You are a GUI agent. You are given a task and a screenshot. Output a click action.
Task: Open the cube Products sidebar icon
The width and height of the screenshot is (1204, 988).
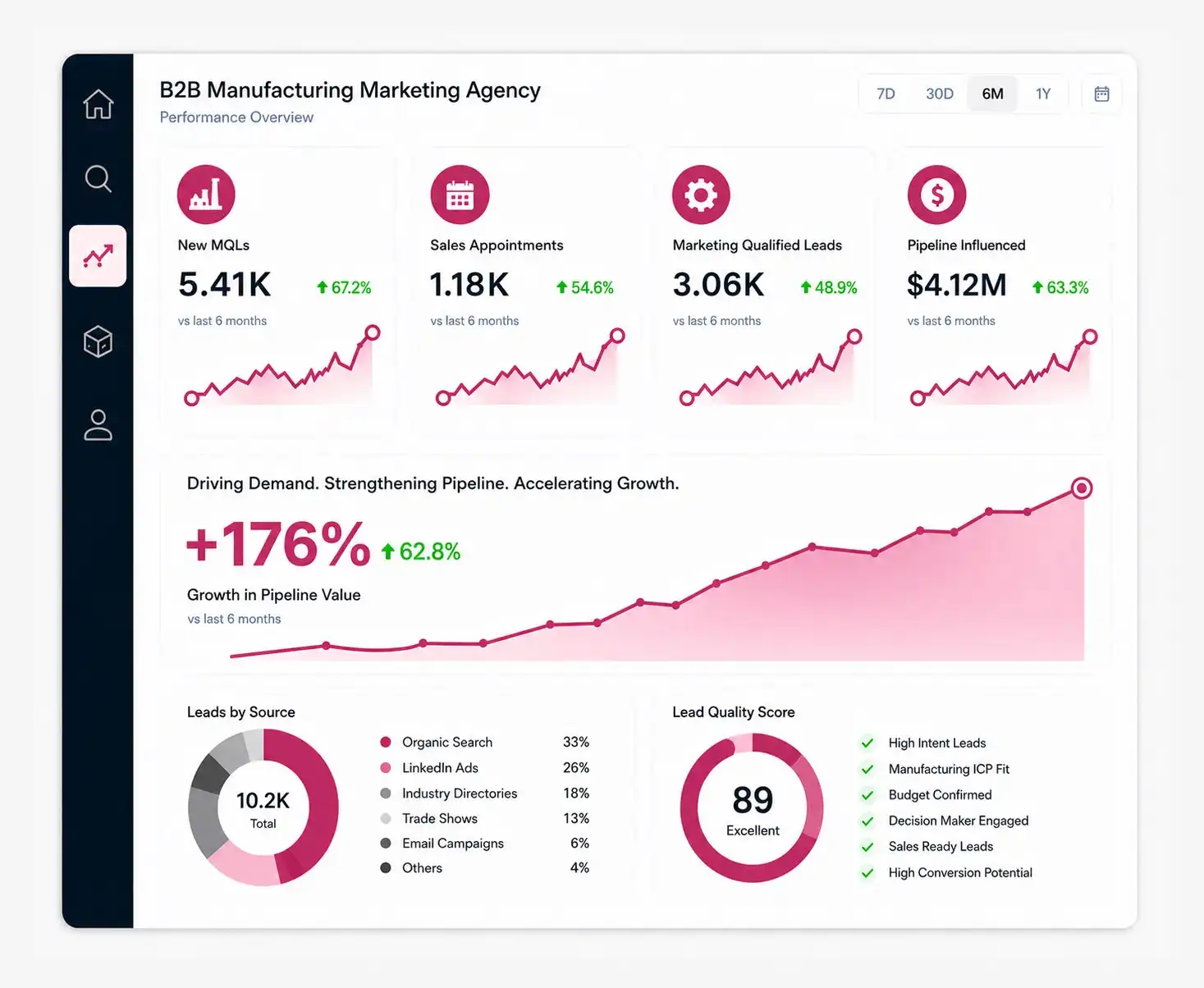(x=98, y=341)
